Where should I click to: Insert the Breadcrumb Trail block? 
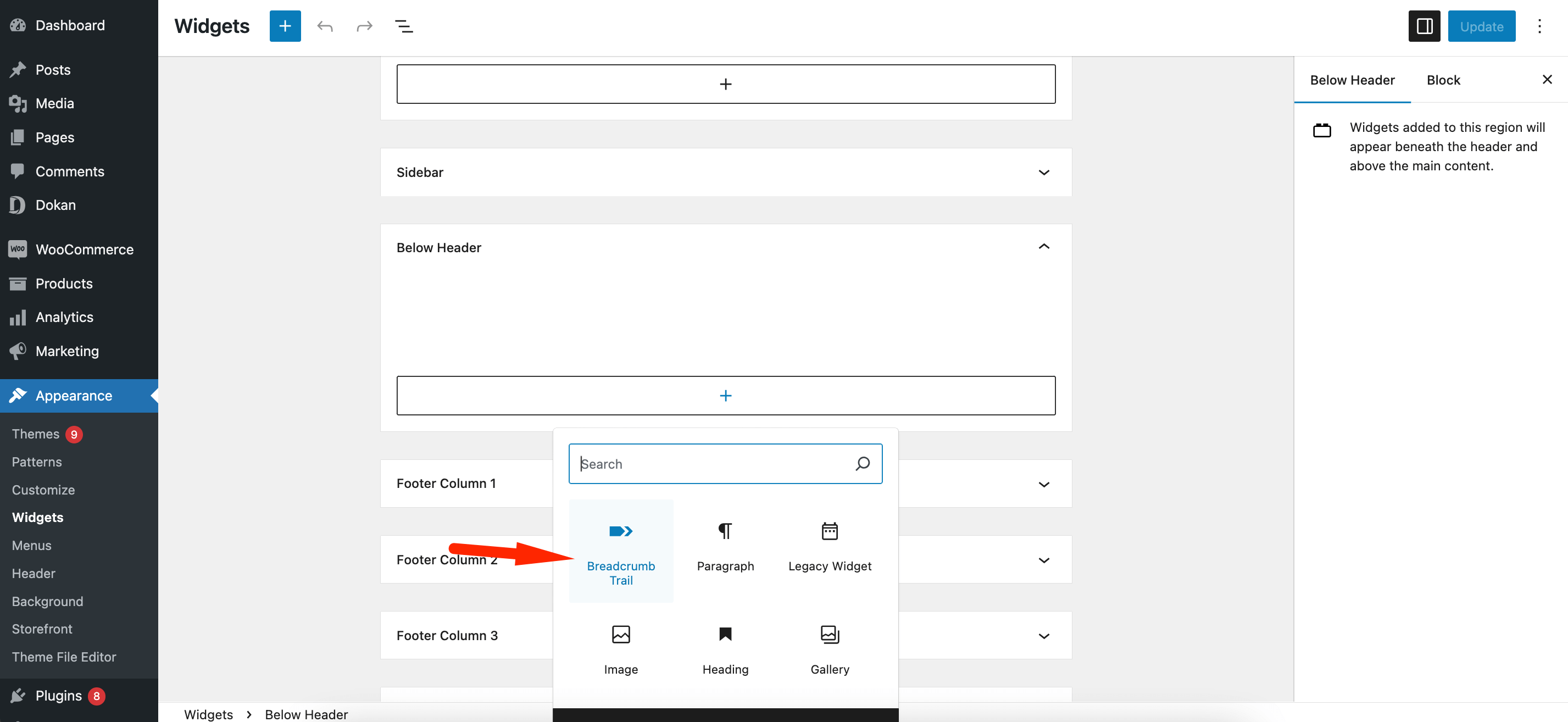tap(621, 552)
